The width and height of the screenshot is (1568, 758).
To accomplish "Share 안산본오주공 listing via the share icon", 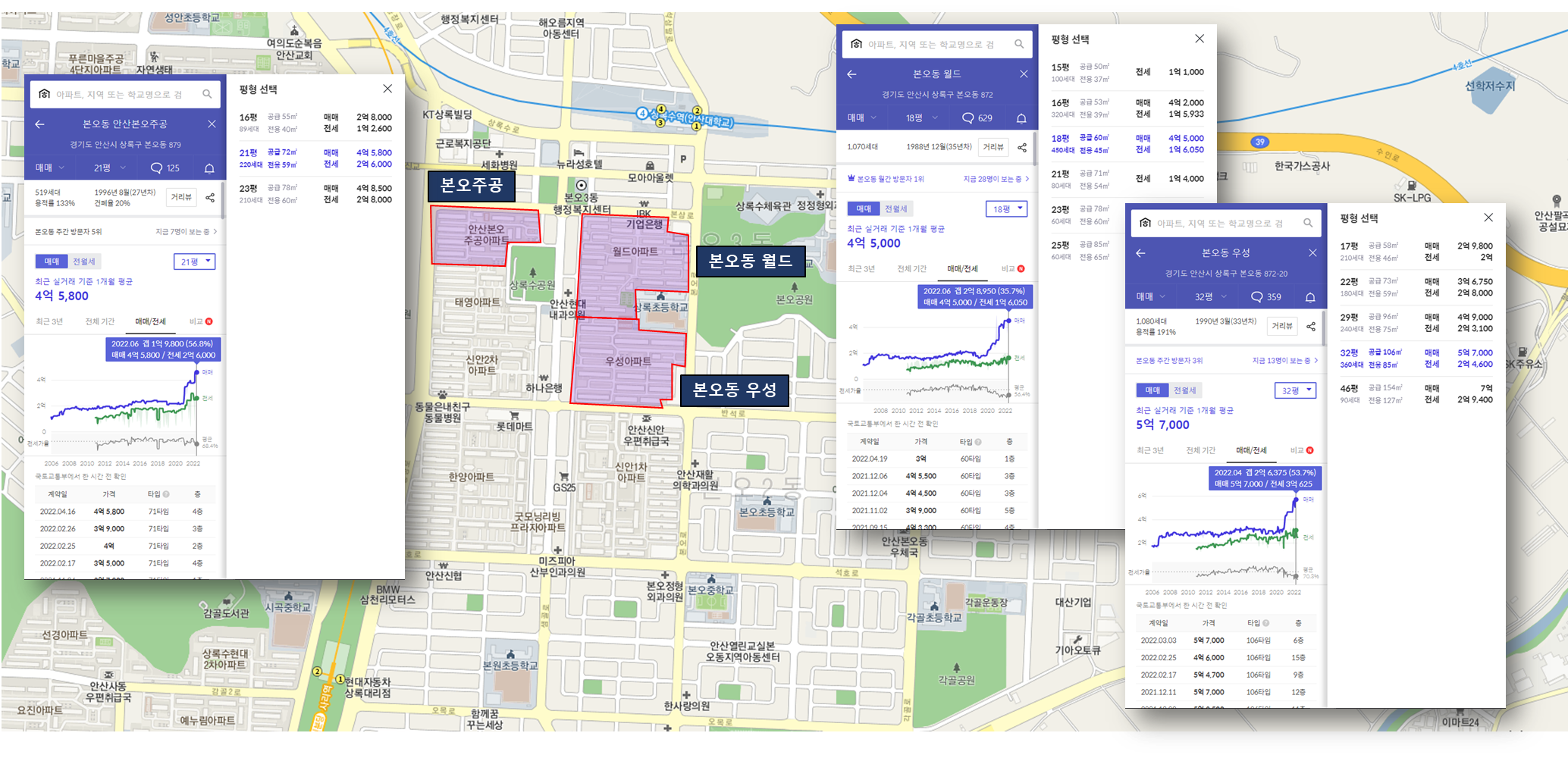I will click(210, 197).
